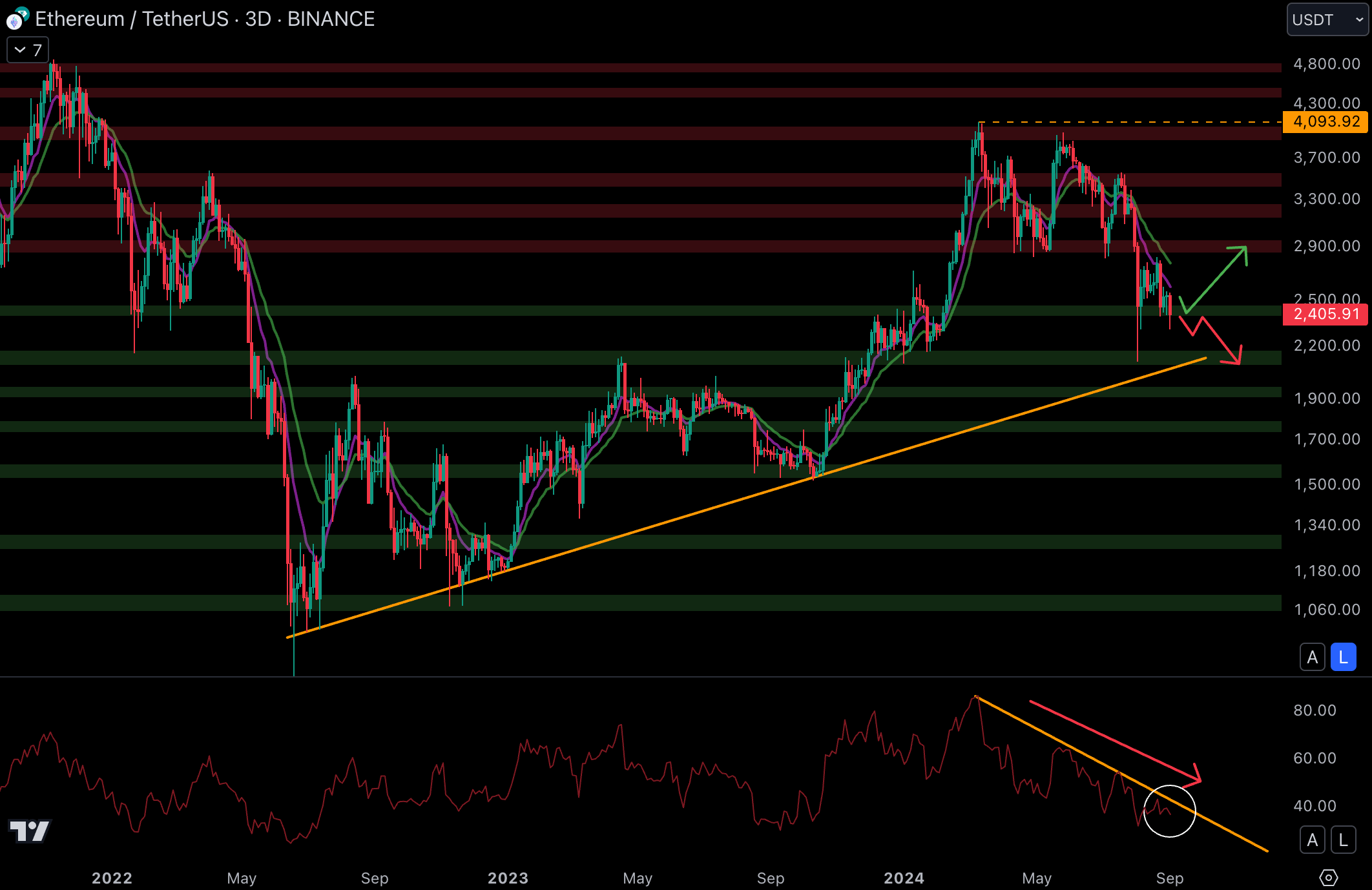The height and width of the screenshot is (890, 1372).
Task: Expand the collapsed indicators legend showing 7
Action: tap(28, 50)
